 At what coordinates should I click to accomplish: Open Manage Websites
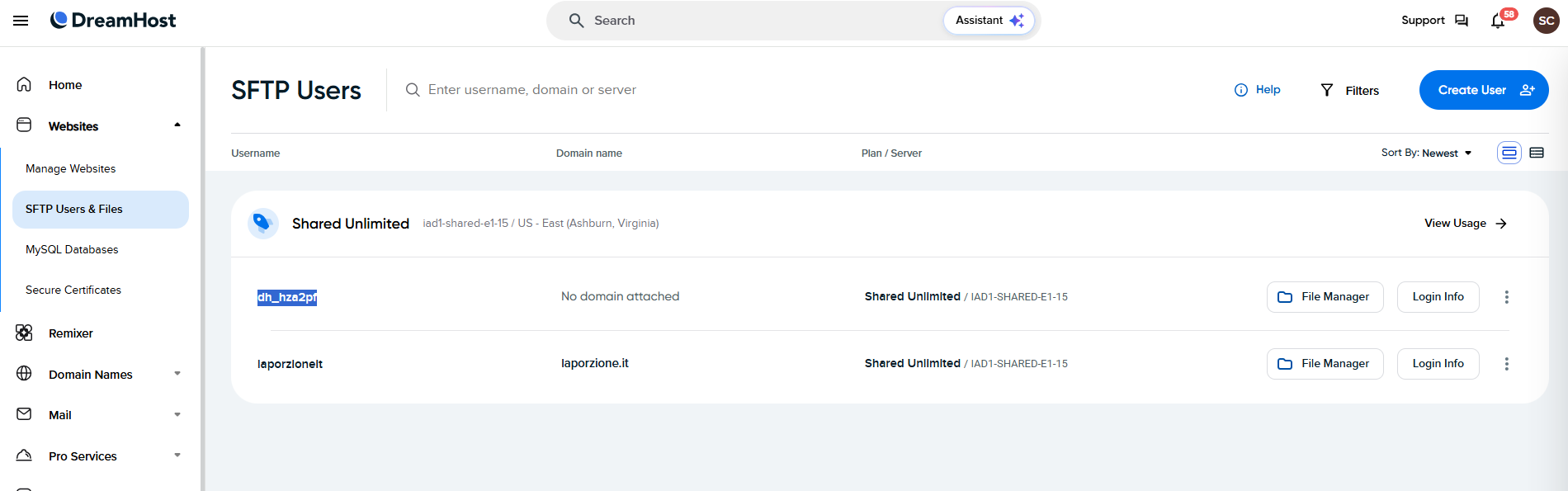tap(70, 168)
